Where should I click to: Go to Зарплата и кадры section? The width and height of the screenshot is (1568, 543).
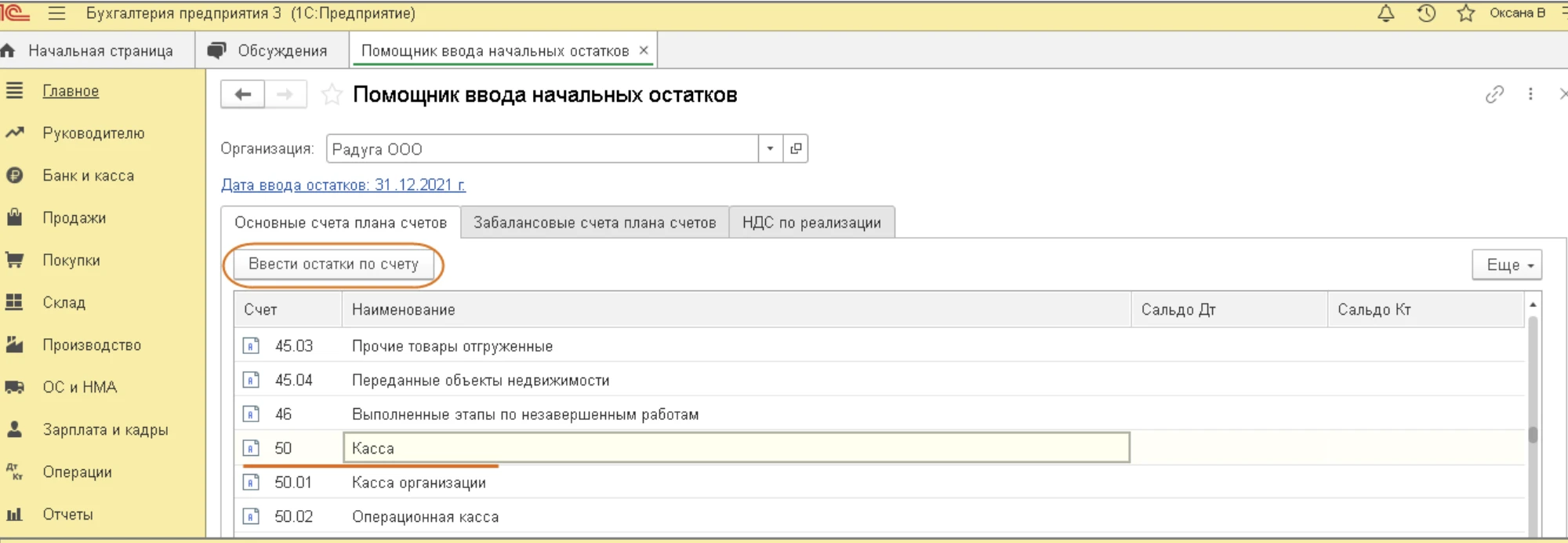click(x=105, y=430)
